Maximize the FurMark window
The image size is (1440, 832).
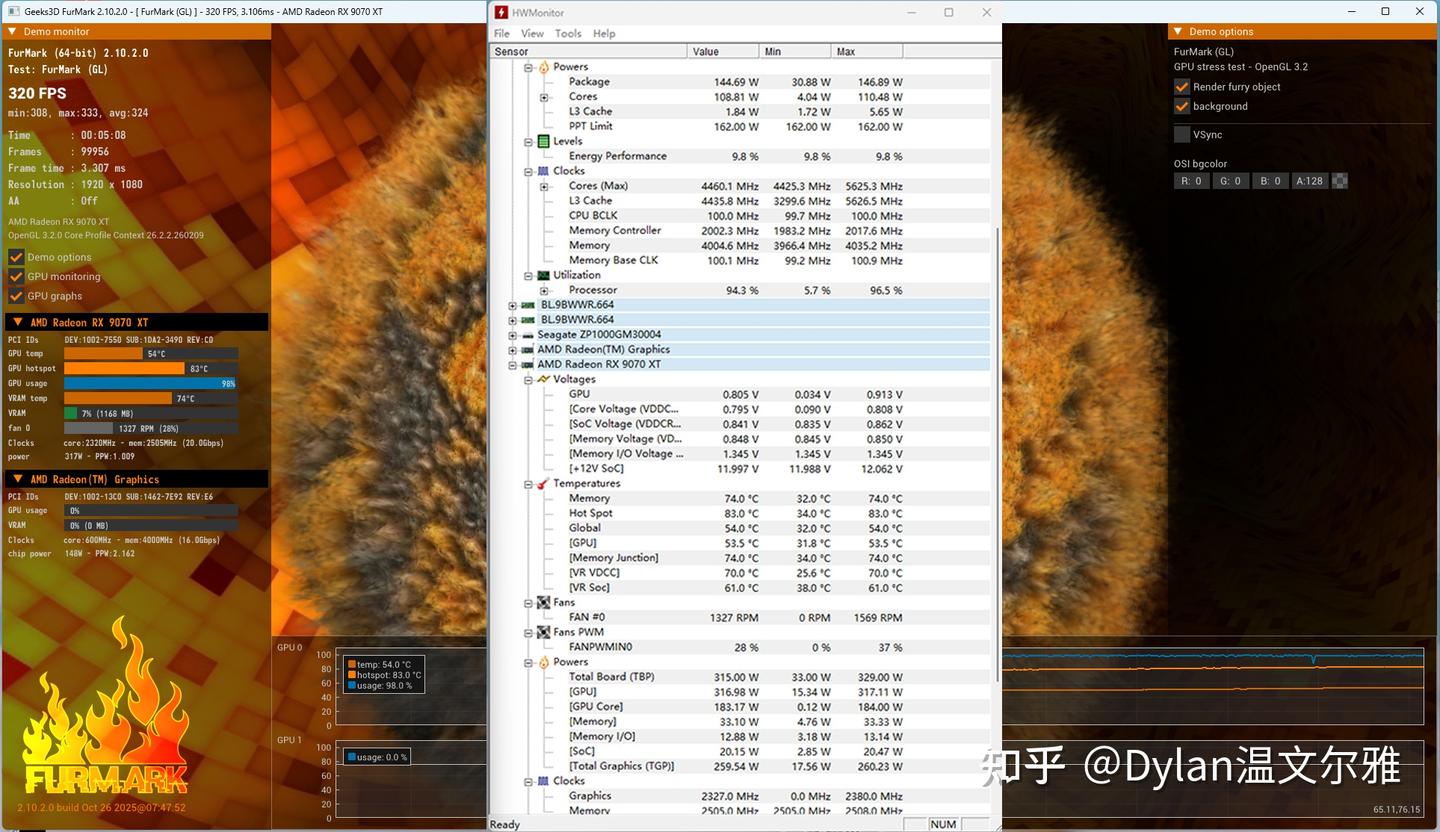[x=1386, y=11]
